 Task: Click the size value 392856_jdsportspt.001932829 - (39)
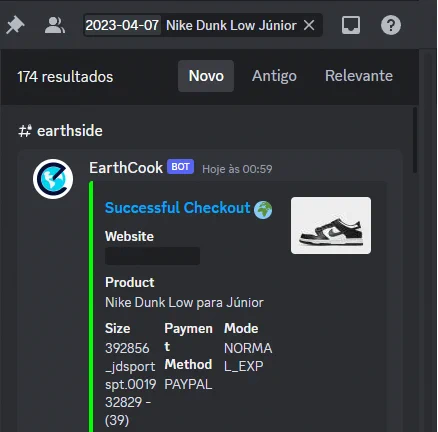pos(130,384)
